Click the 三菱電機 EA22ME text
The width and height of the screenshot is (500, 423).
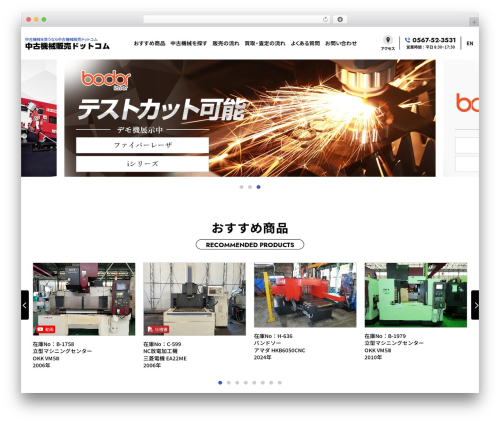[165, 359]
